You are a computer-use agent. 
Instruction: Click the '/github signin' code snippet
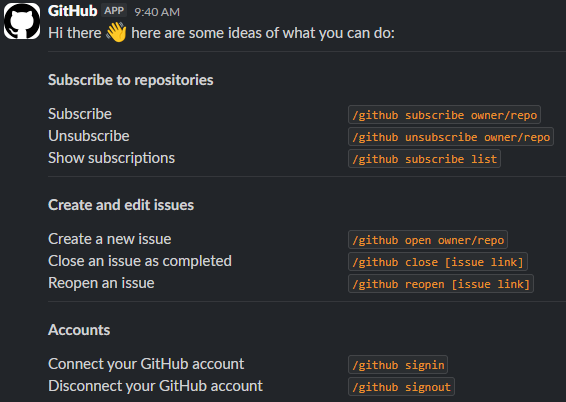pos(398,365)
